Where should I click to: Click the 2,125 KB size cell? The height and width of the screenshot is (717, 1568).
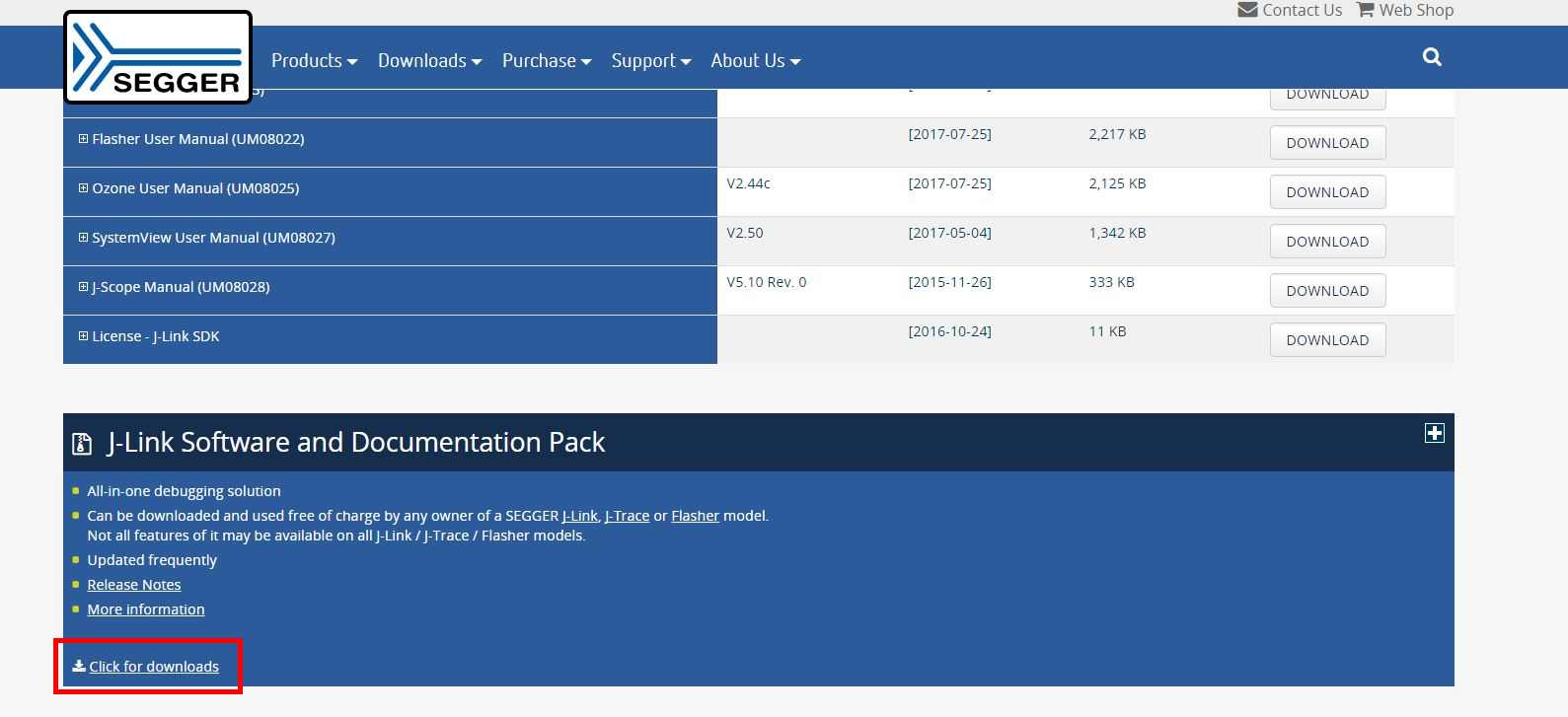pos(1117,183)
